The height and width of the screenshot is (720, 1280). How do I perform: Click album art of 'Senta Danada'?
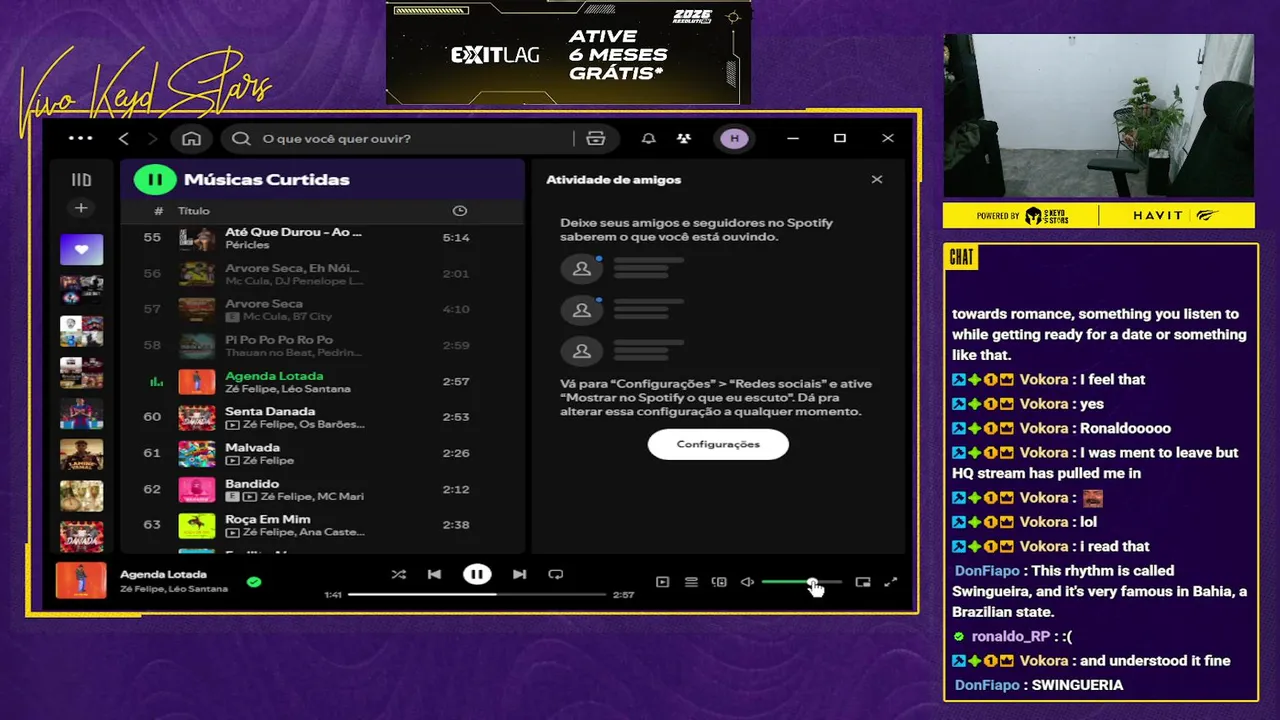(197, 418)
